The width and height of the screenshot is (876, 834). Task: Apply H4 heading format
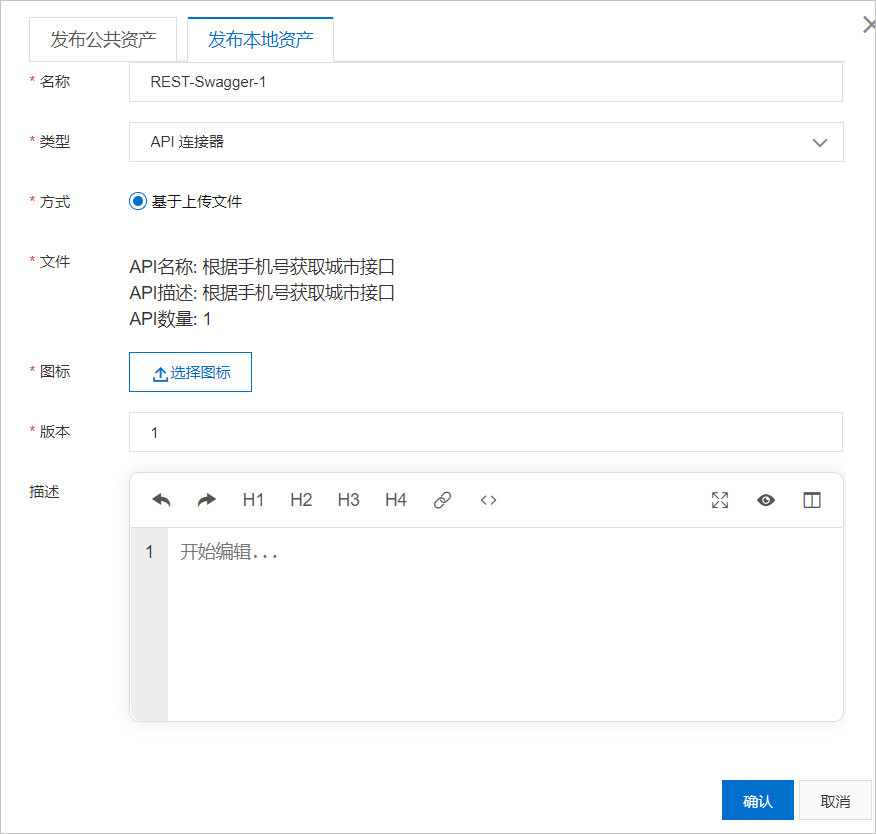tap(396, 500)
